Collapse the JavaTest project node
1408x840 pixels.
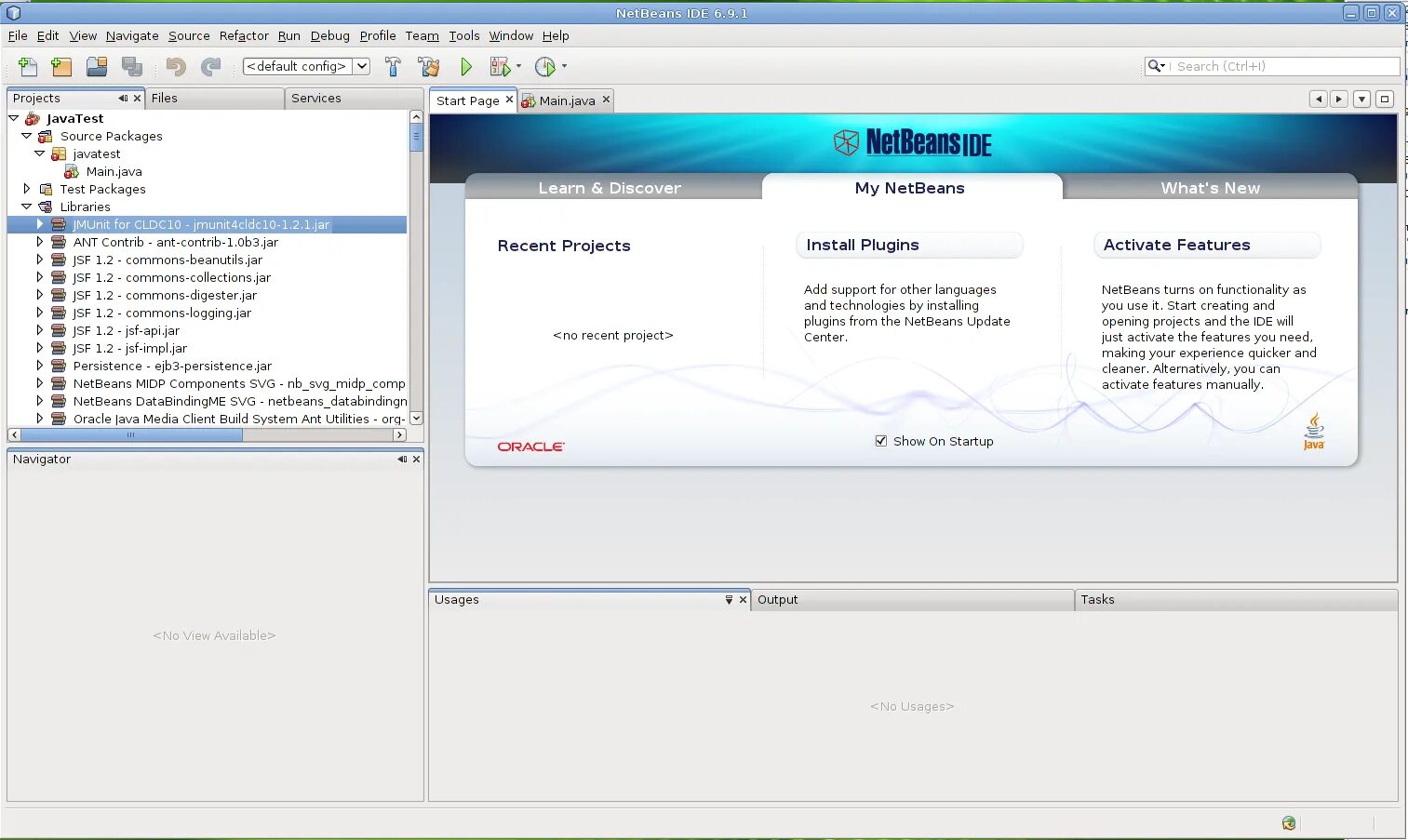(14, 118)
